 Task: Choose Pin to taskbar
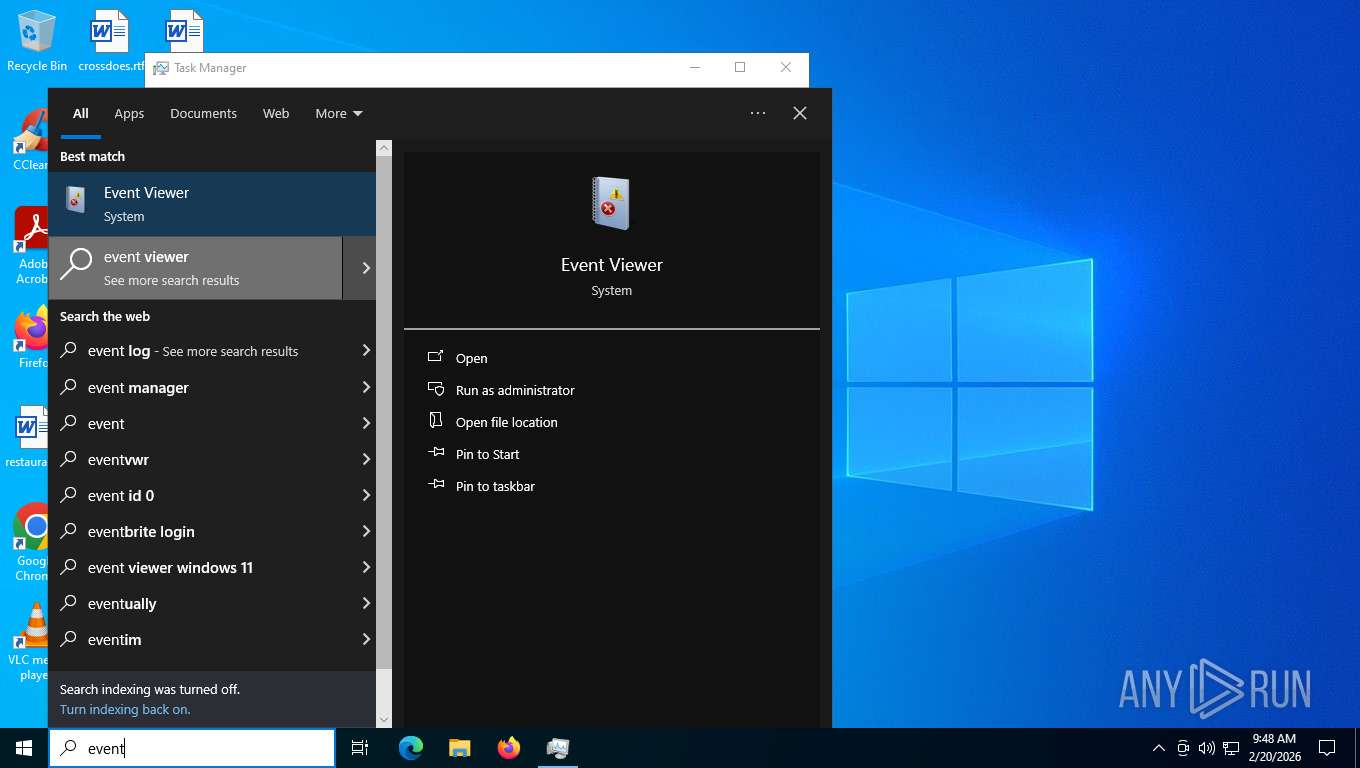click(495, 486)
